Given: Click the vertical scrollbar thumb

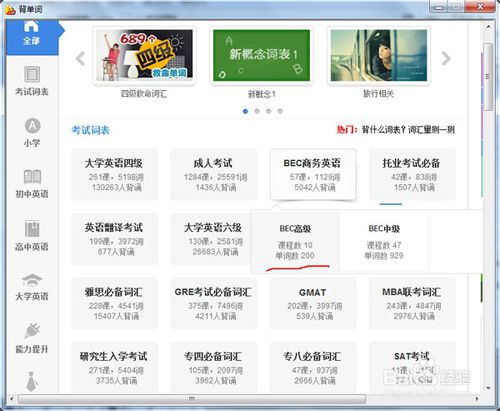Looking at the screenshot, I should [488, 77].
